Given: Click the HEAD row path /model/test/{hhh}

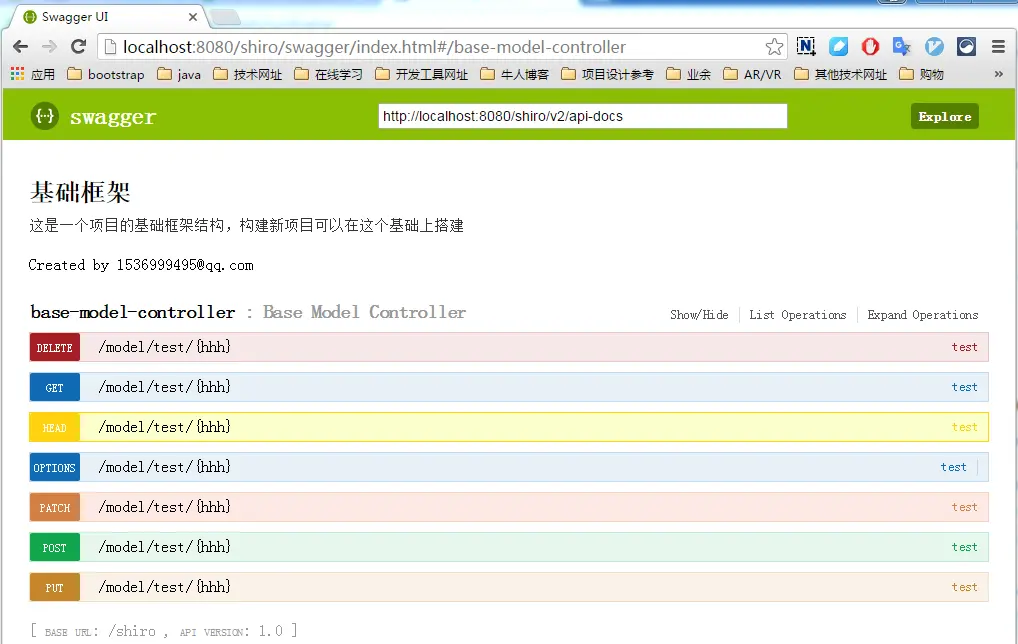Looking at the screenshot, I should click(164, 427).
